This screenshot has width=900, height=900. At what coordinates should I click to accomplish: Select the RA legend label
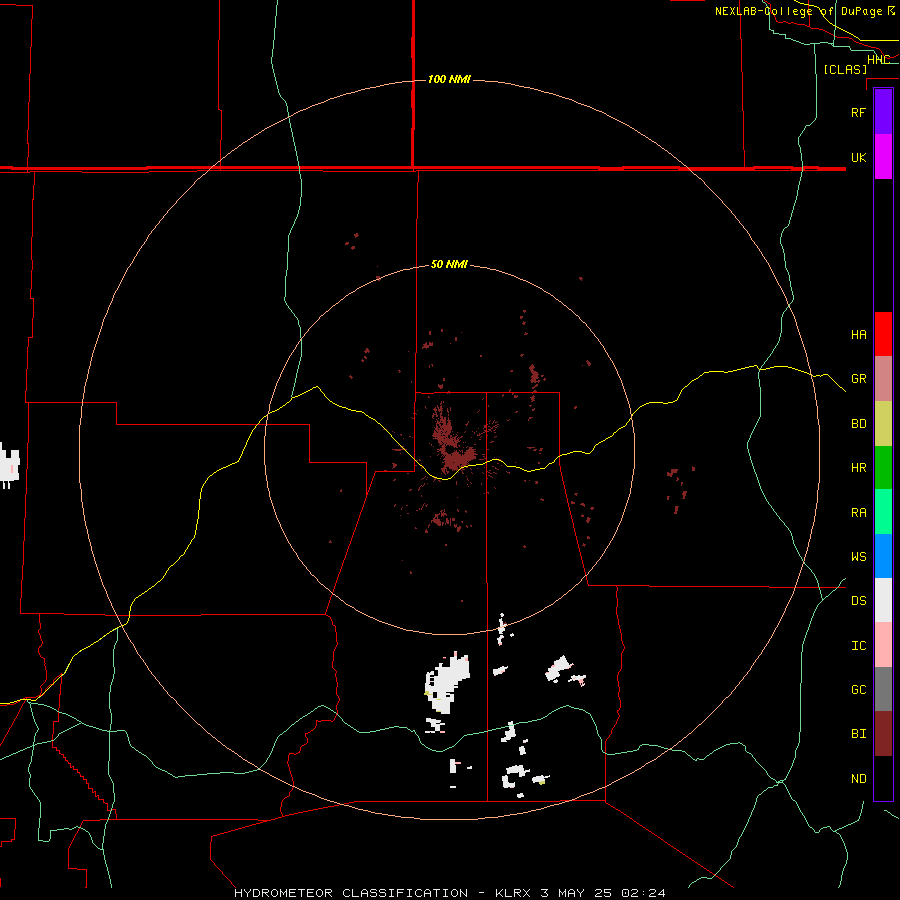pos(859,513)
